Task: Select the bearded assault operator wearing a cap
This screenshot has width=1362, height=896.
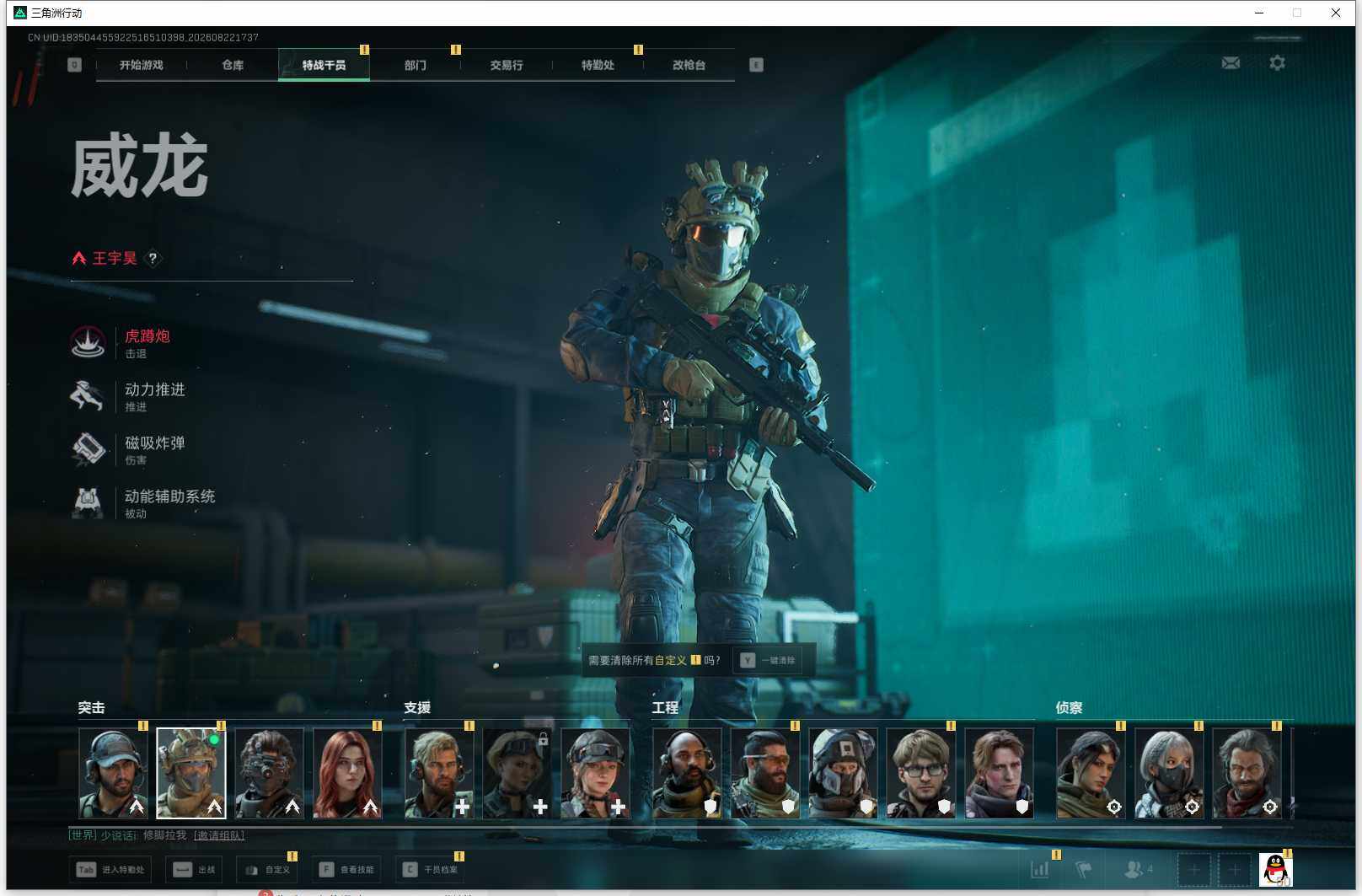Action: point(113,773)
